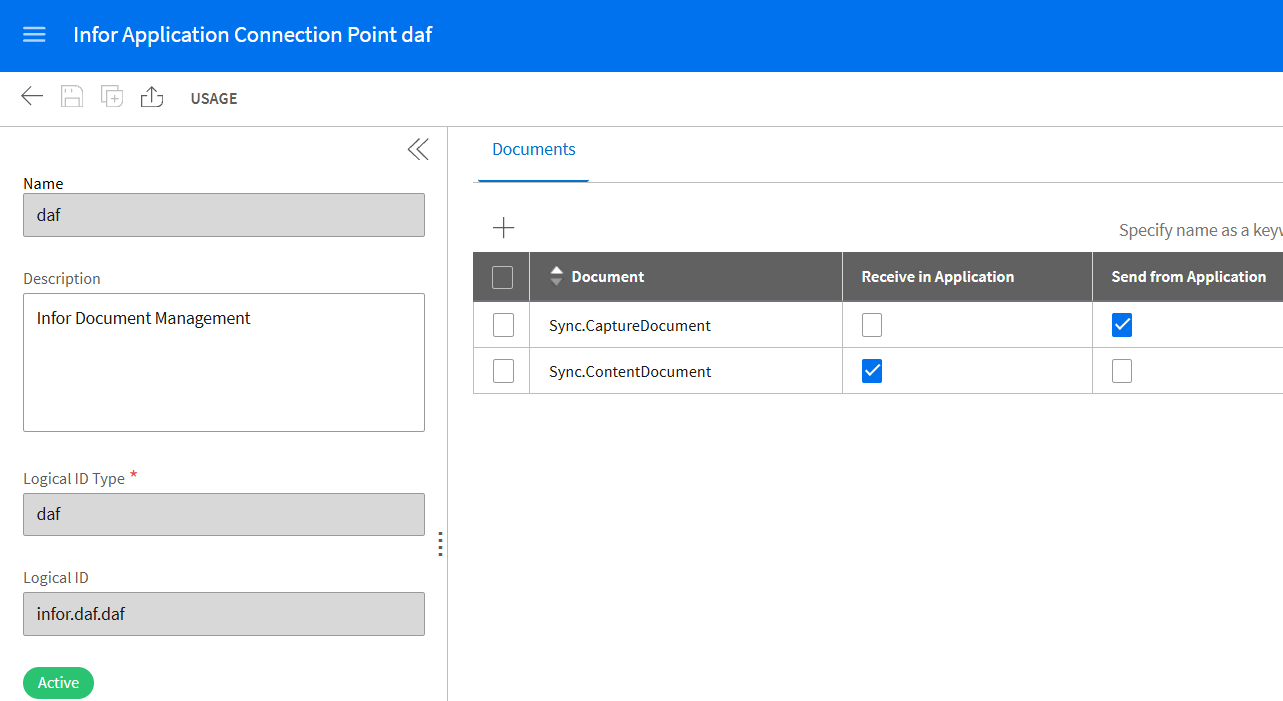Click the Name field containing daf
The width and height of the screenshot is (1283, 701).
click(224, 215)
